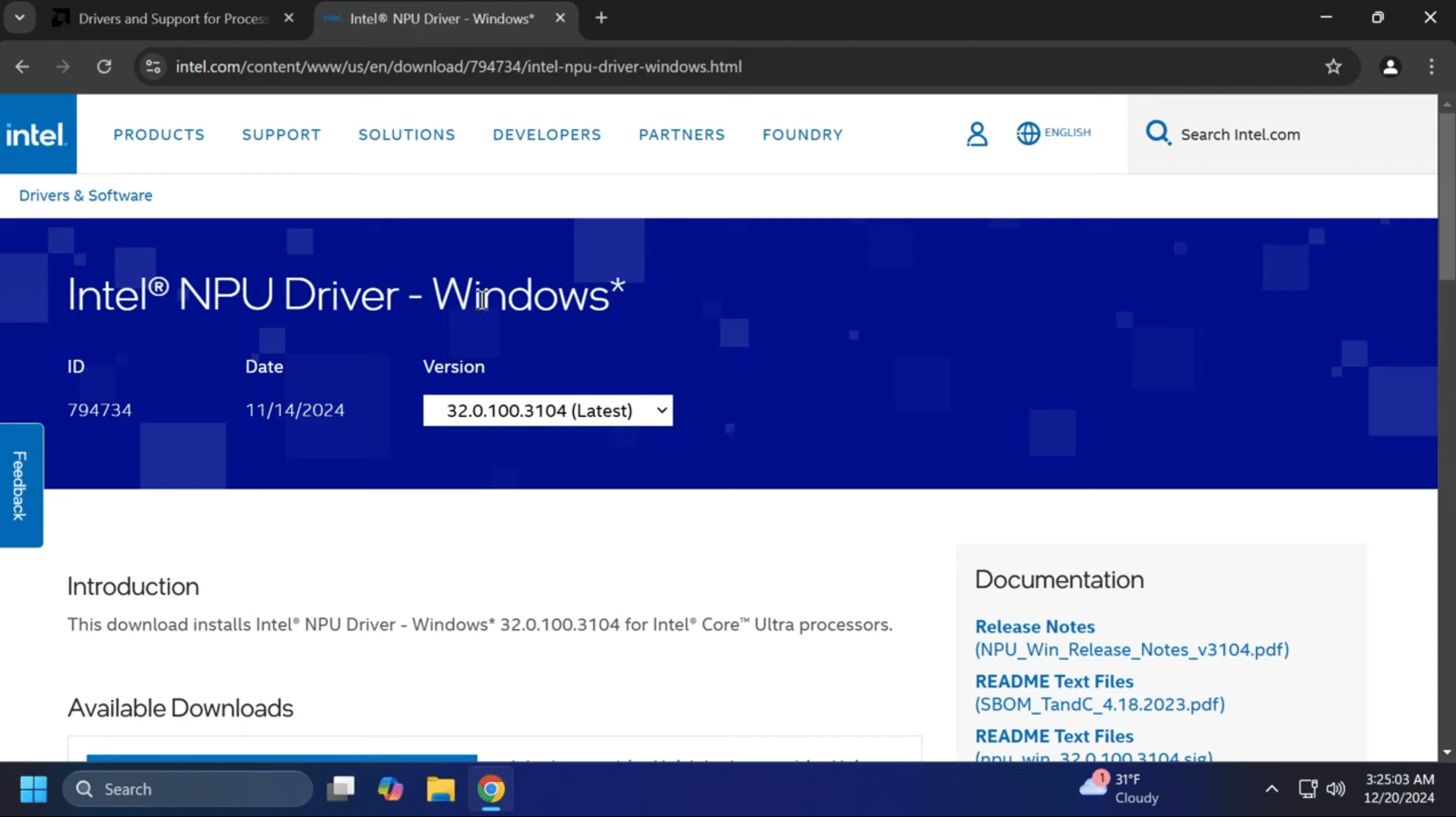
Task: Expand the Version 32.0.100.3104 dropdown
Action: click(x=547, y=411)
